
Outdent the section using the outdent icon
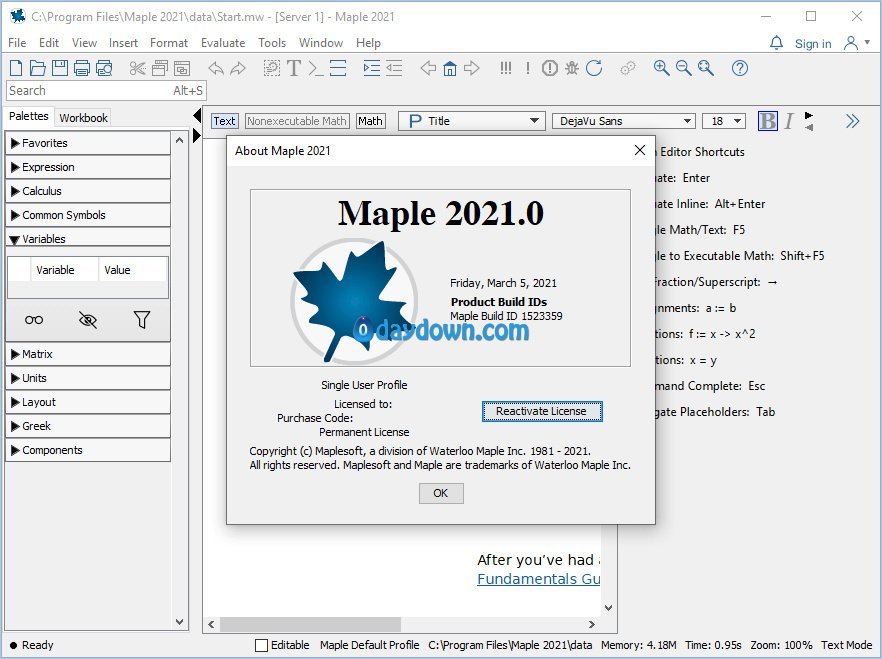pos(394,68)
